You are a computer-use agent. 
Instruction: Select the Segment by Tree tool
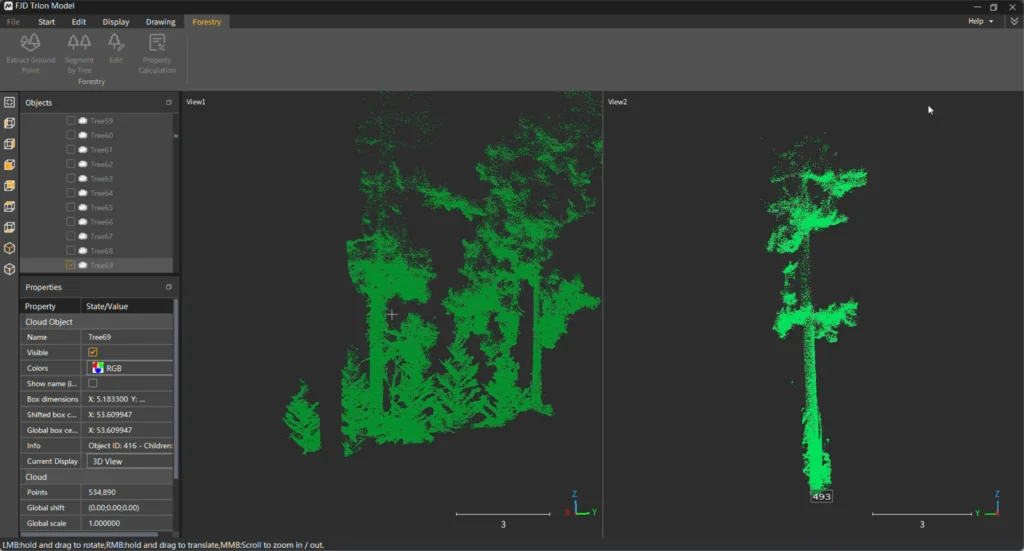click(79, 42)
